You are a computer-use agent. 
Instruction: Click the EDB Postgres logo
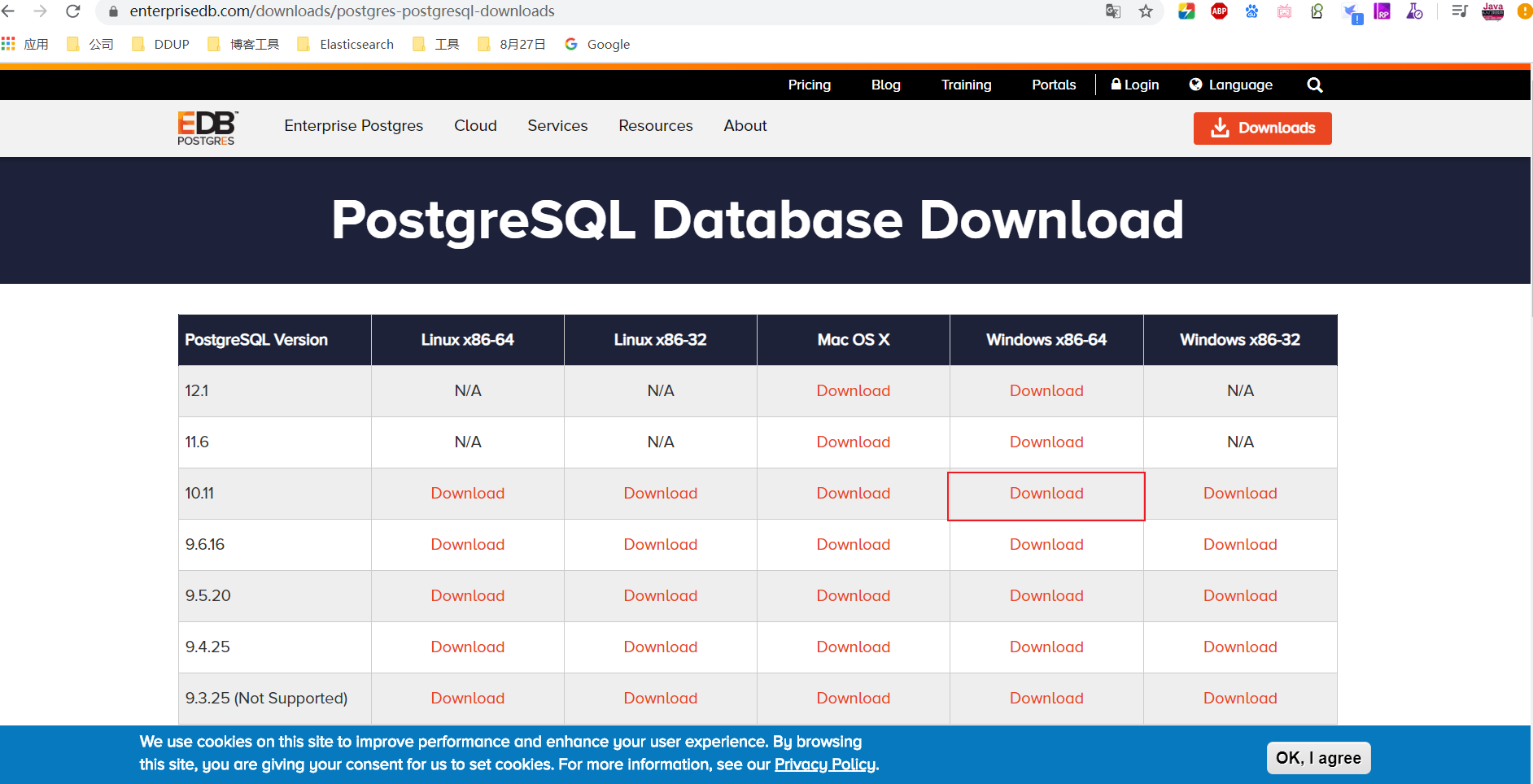(x=207, y=128)
